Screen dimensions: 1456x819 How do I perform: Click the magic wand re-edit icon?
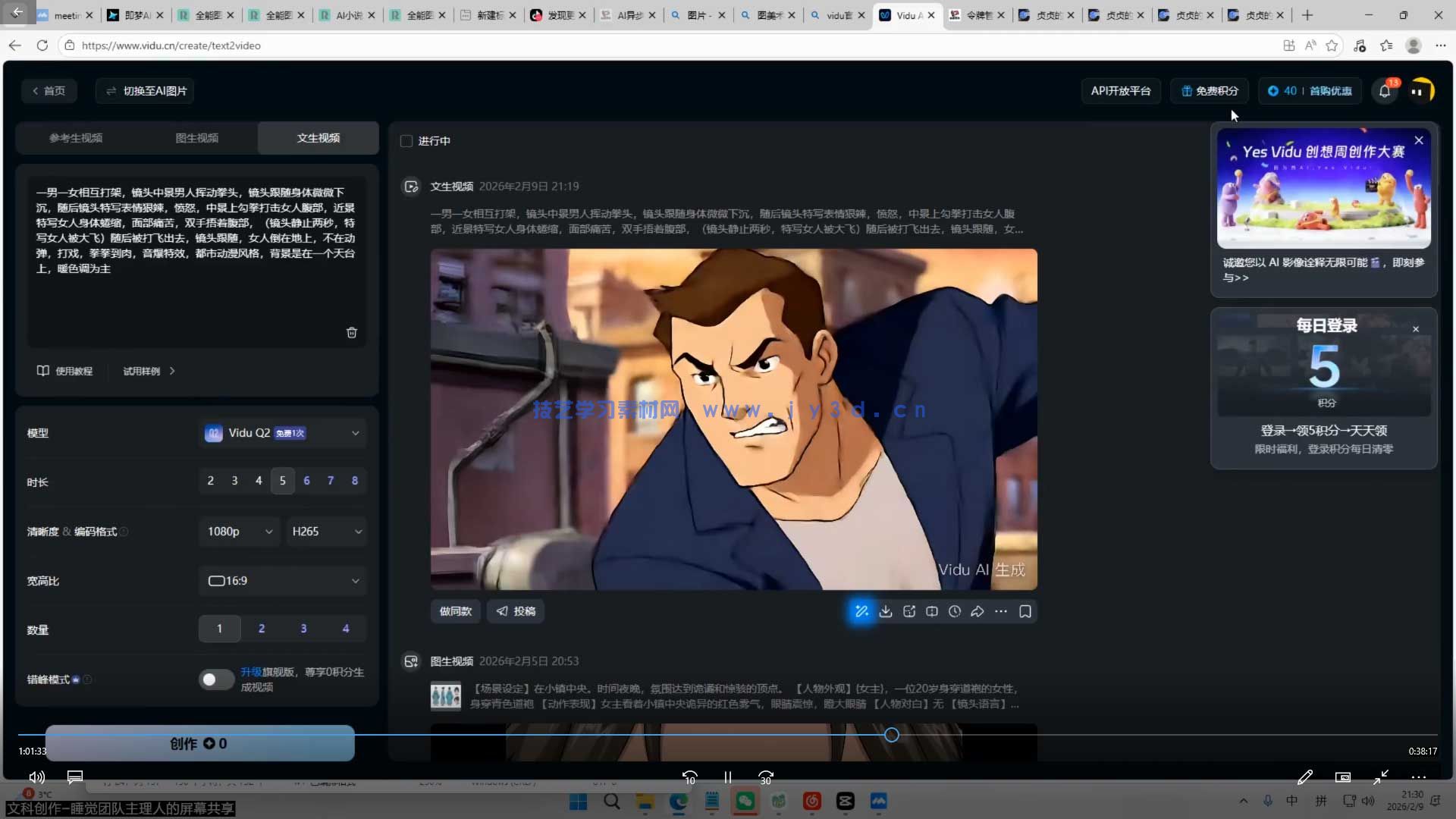[861, 611]
